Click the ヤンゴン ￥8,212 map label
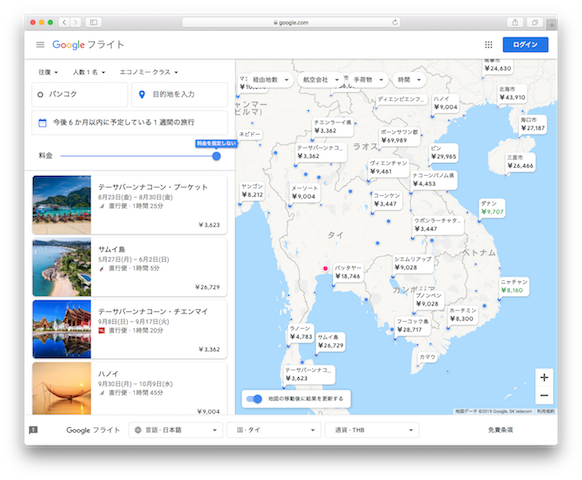Viewport: 582px width, 480px height. (252, 190)
